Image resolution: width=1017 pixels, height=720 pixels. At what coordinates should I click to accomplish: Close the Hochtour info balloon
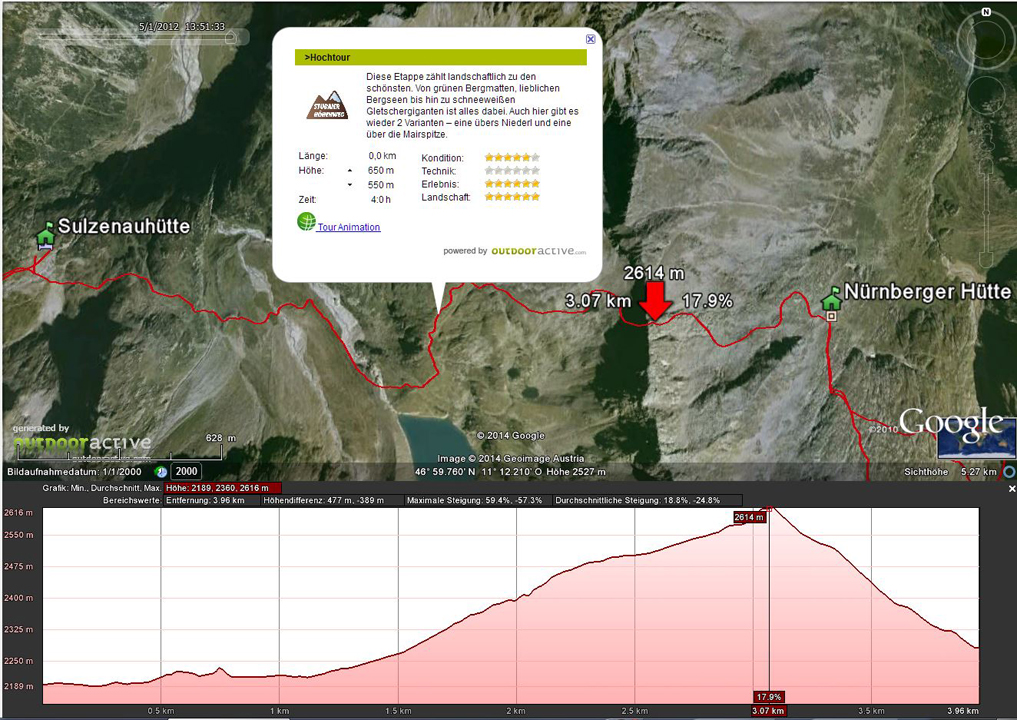point(590,39)
